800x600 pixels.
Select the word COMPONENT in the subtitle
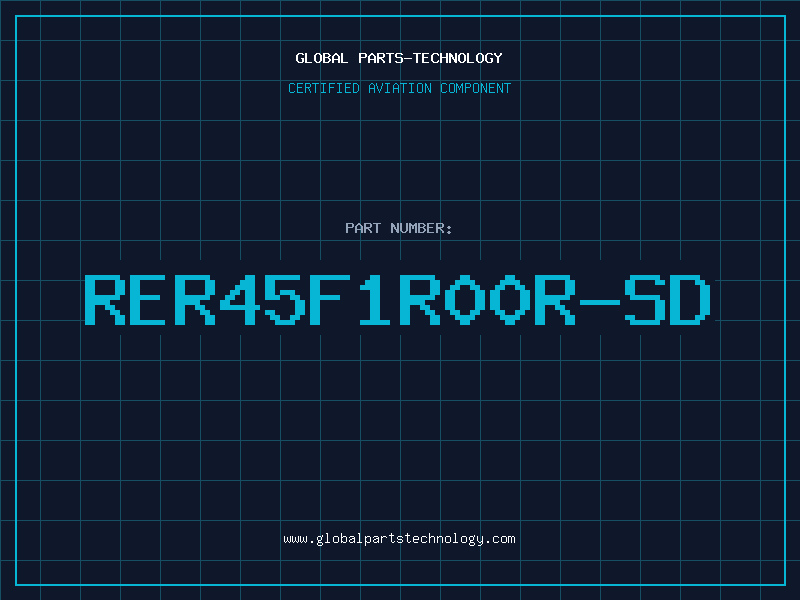[x=476, y=88]
